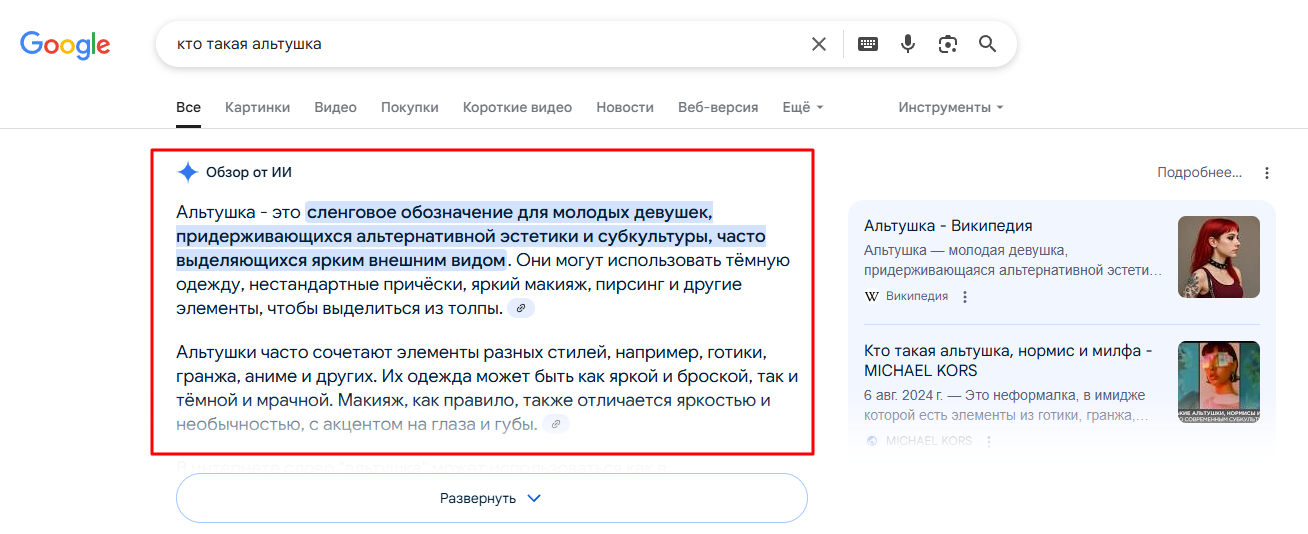Expand the Ещё dropdown menu
Image resolution: width=1308 pixels, height=534 pixels.
[803, 107]
